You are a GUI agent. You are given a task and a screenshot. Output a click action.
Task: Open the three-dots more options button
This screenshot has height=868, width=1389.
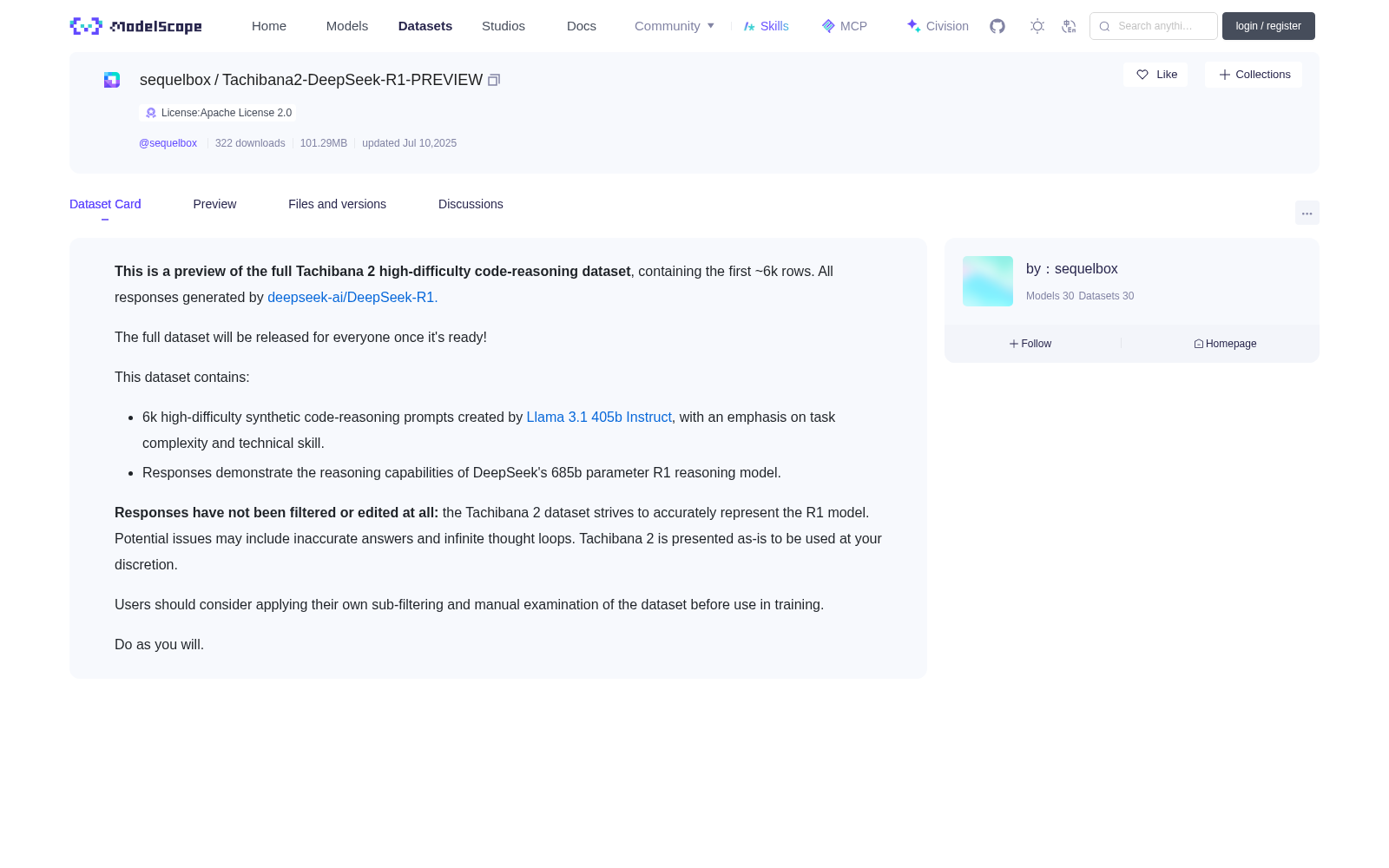click(x=1307, y=214)
